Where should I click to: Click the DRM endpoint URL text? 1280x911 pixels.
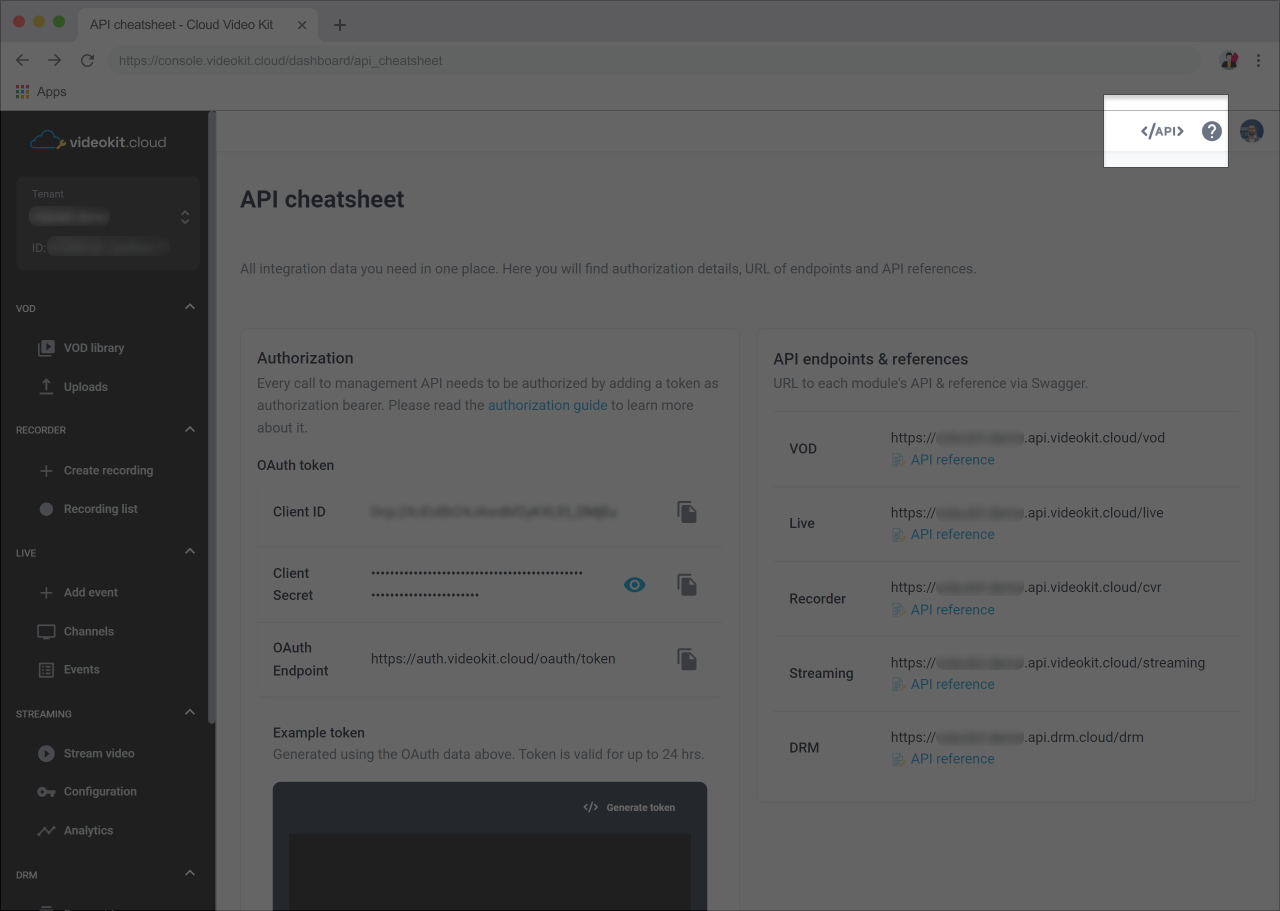point(1017,737)
